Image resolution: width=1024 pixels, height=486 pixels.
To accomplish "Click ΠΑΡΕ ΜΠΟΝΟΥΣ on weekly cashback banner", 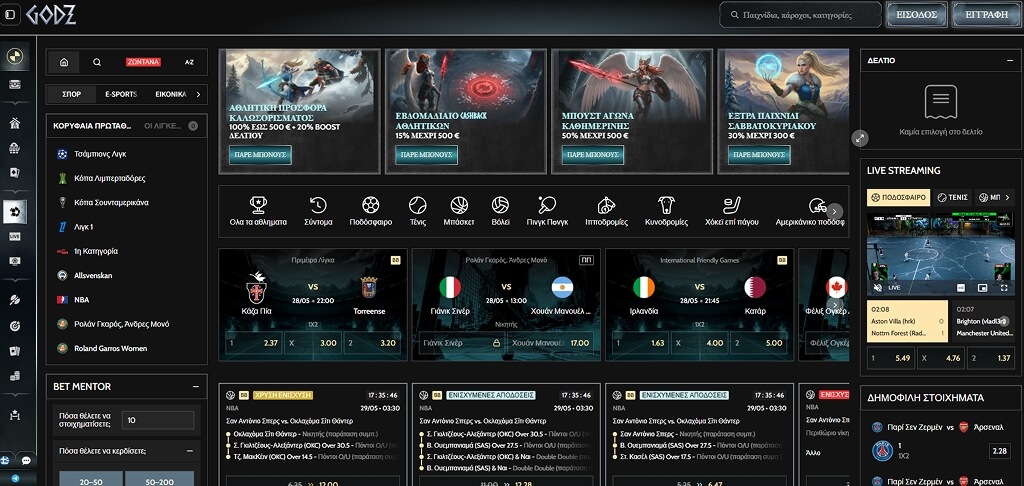I will (x=426, y=155).
